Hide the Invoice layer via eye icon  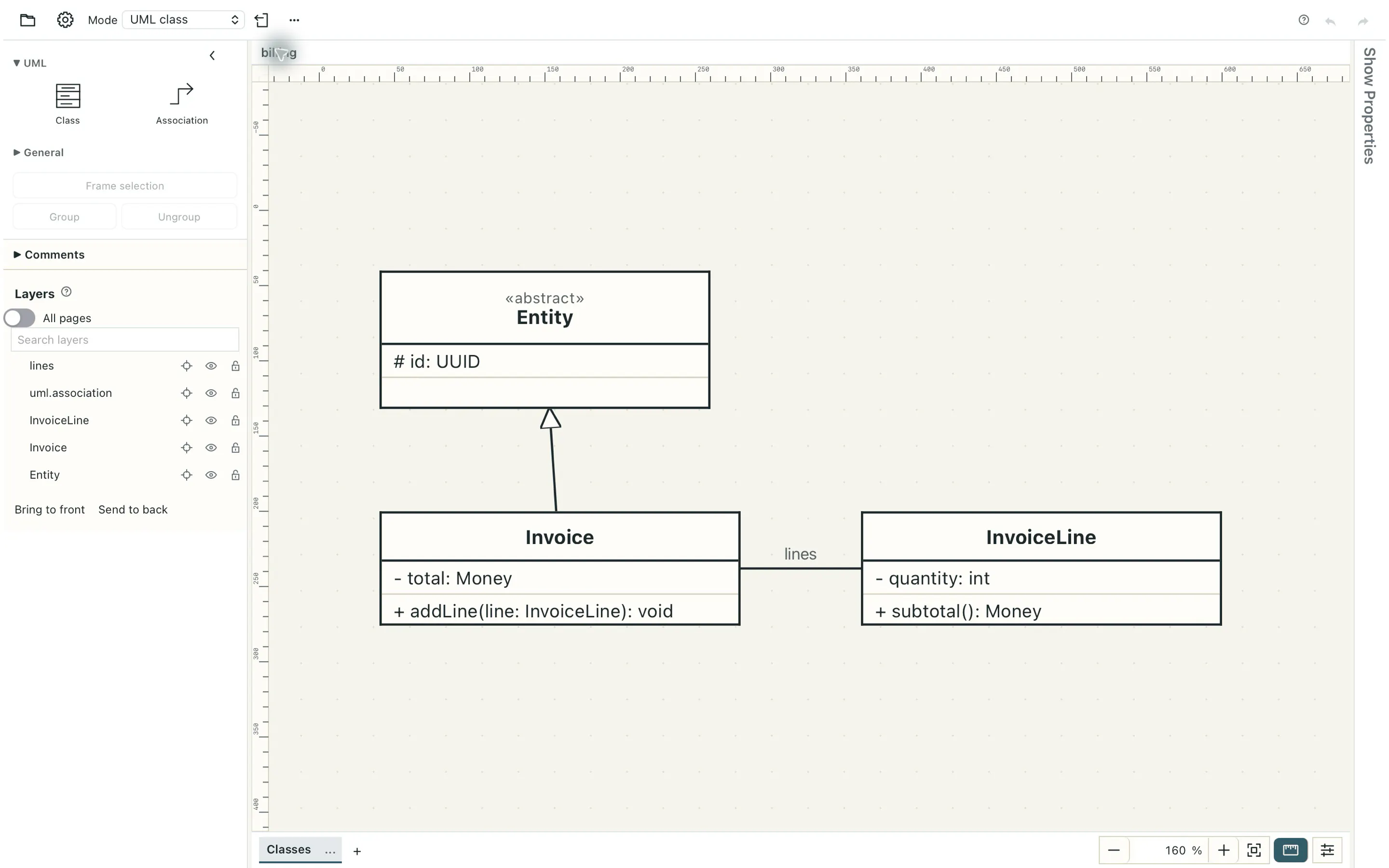tap(211, 448)
